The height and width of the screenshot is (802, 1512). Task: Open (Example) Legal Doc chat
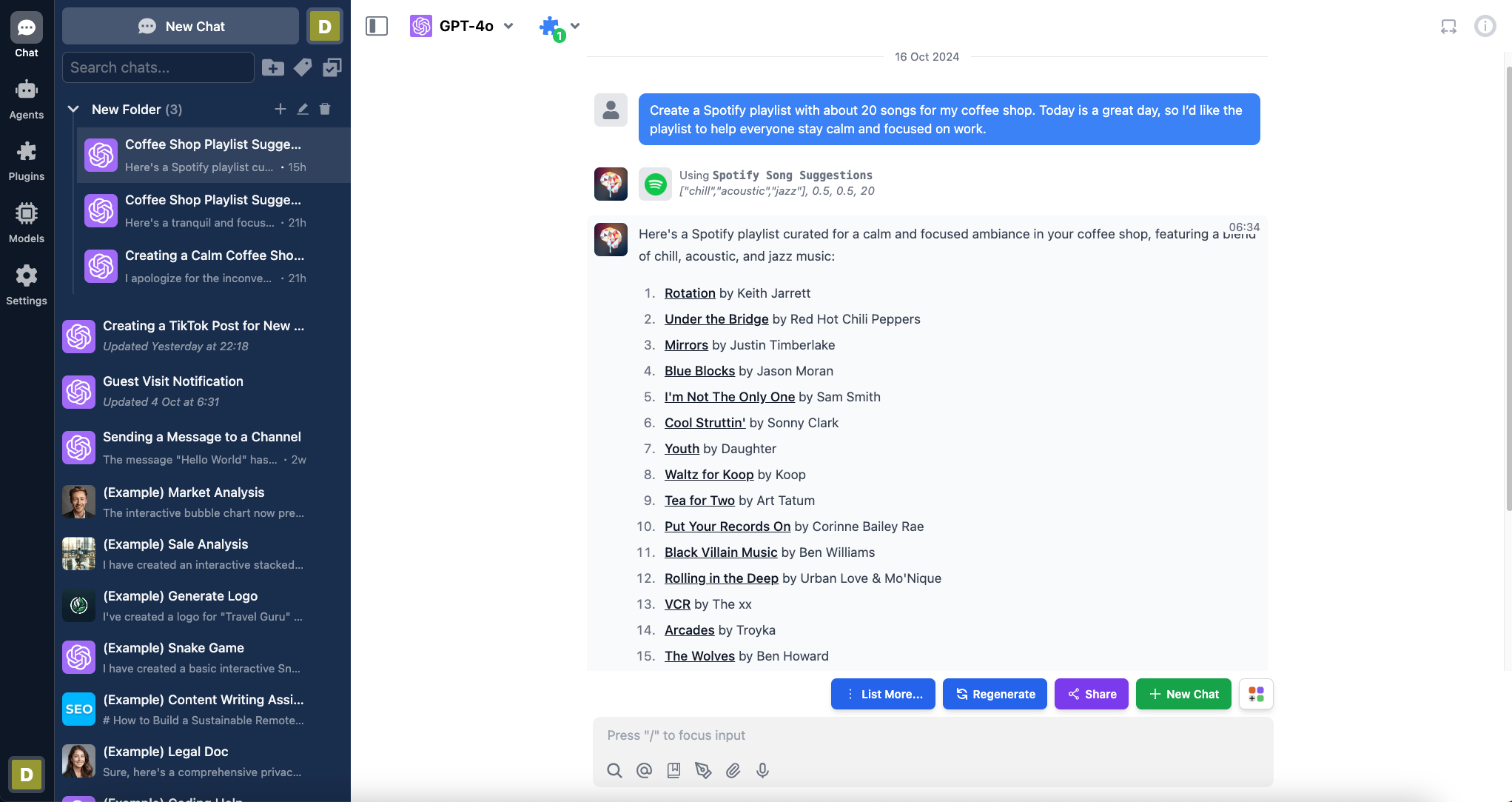tap(203, 761)
